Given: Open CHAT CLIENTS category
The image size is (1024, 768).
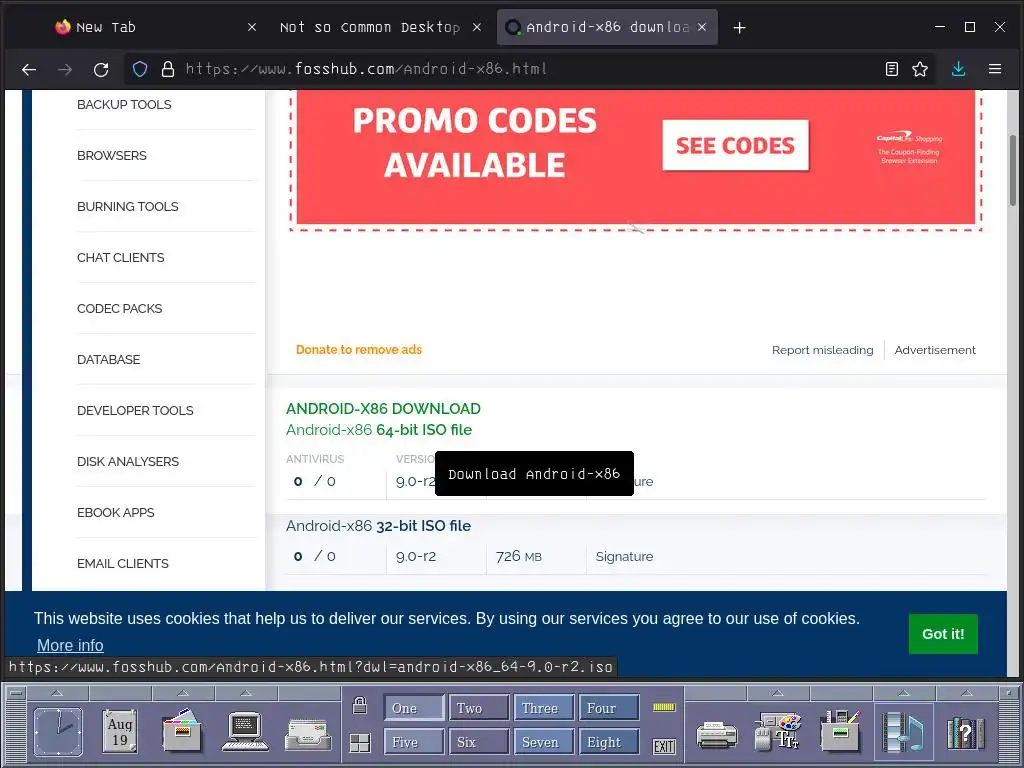Looking at the screenshot, I should (x=121, y=257).
